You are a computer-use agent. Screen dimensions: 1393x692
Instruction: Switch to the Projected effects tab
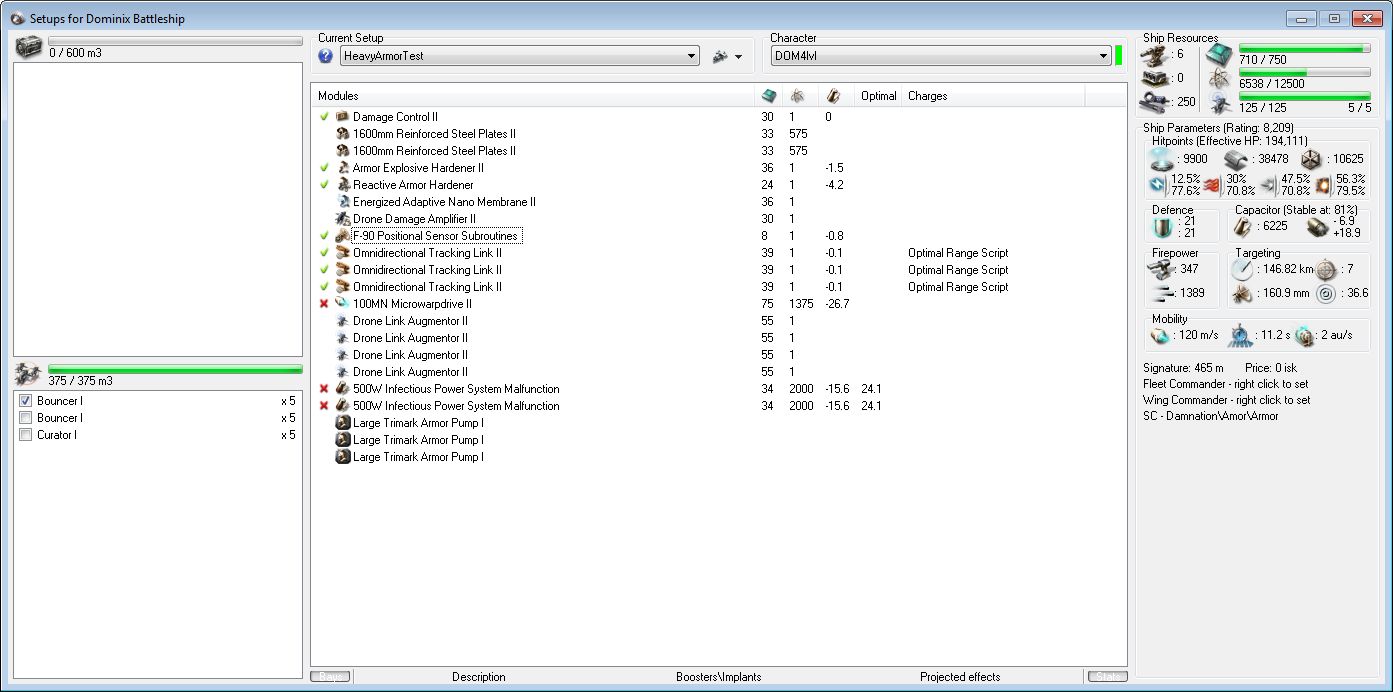coord(960,677)
